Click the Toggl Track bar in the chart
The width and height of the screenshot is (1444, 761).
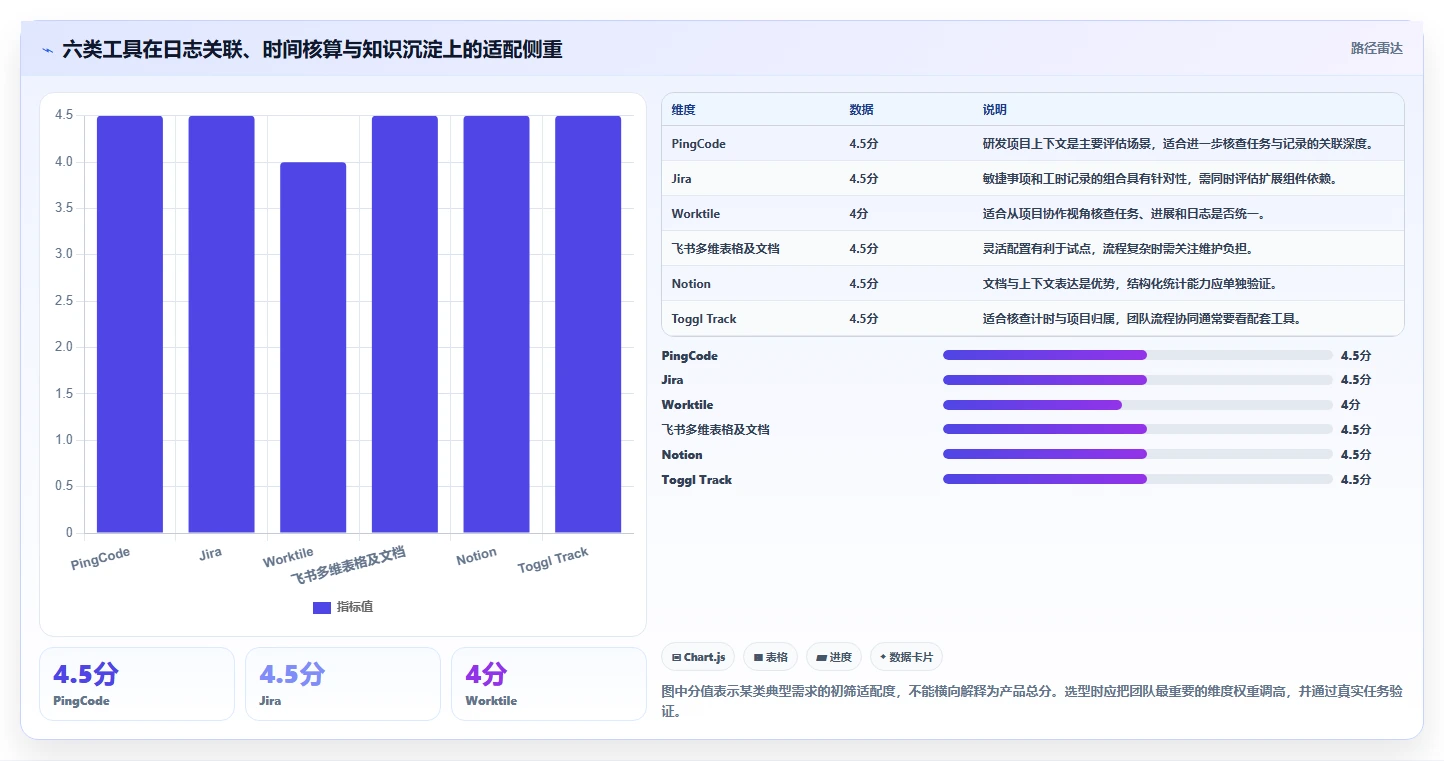(x=588, y=324)
